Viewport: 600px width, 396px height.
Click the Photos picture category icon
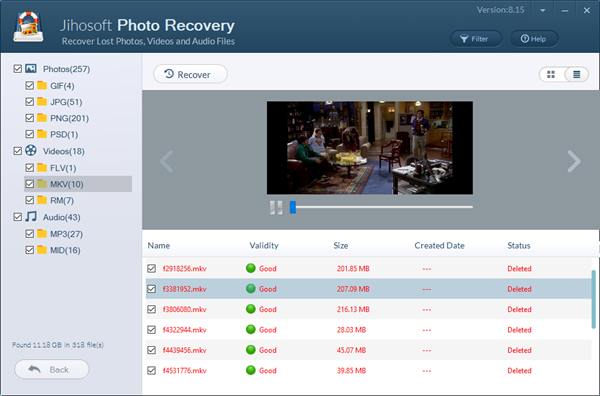point(31,68)
